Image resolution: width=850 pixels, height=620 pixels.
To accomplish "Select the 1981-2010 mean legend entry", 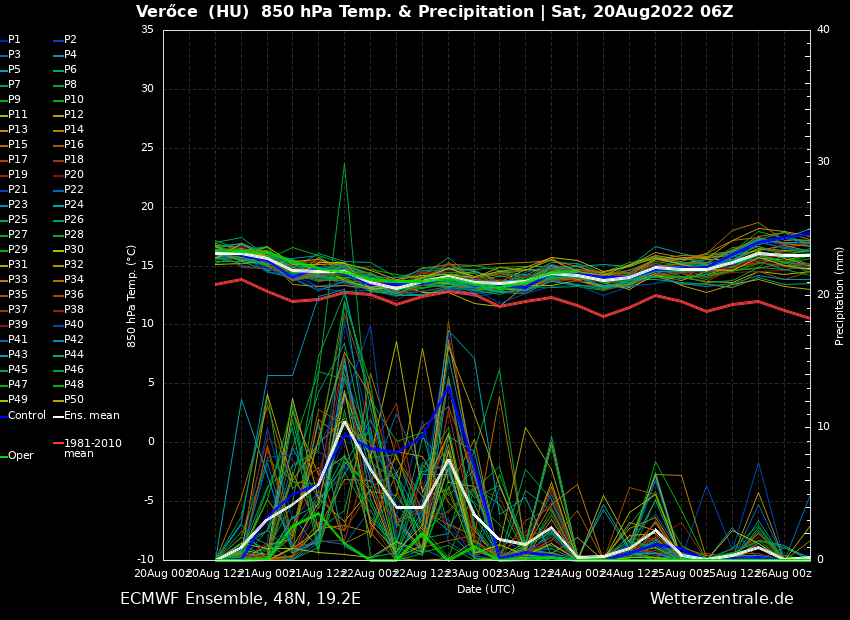I will 92,448.
